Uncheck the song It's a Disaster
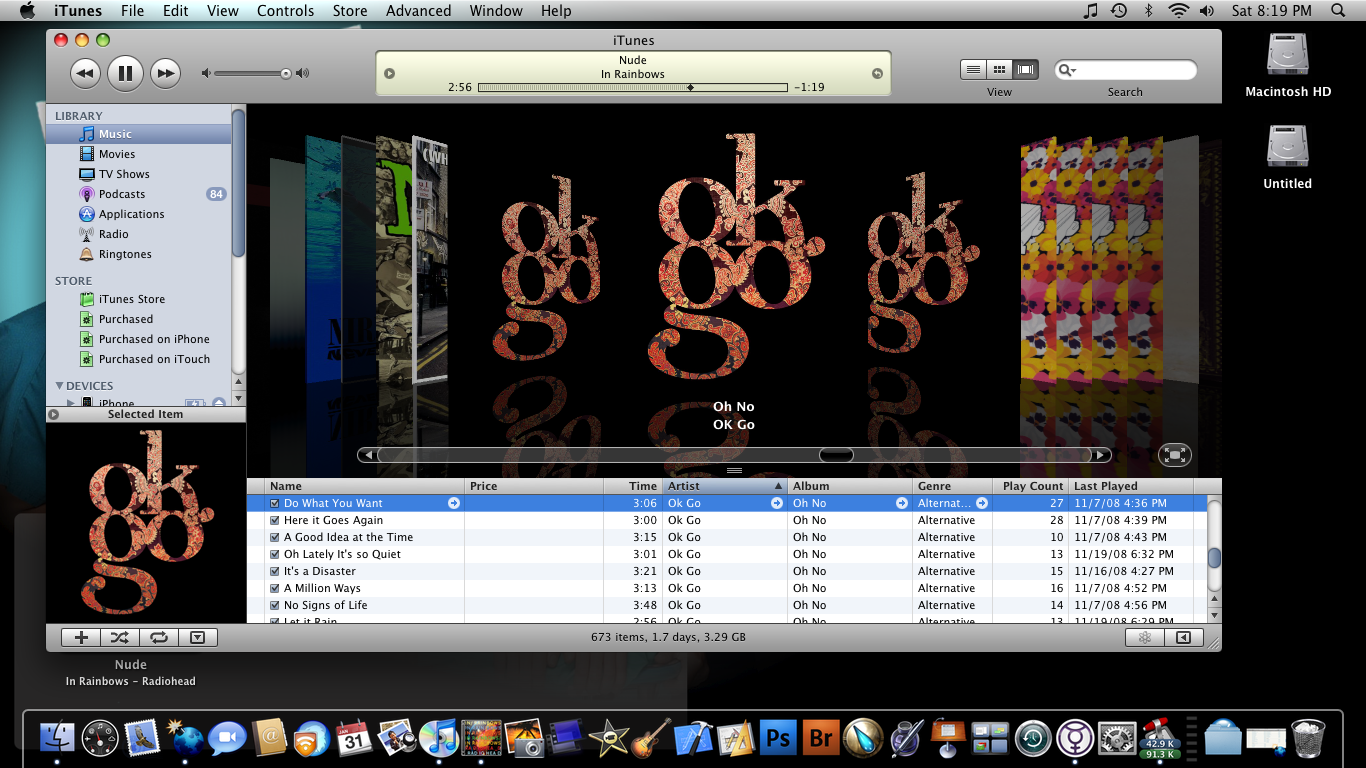Viewport: 1366px width, 768px height. tap(275, 571)
